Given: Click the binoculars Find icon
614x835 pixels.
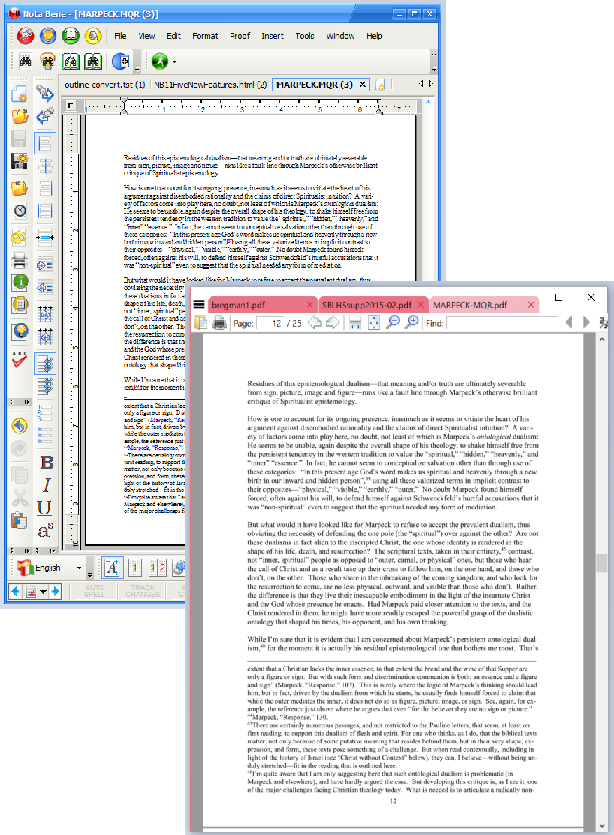Looking at the screenshot, I should (x=23, y=62).
